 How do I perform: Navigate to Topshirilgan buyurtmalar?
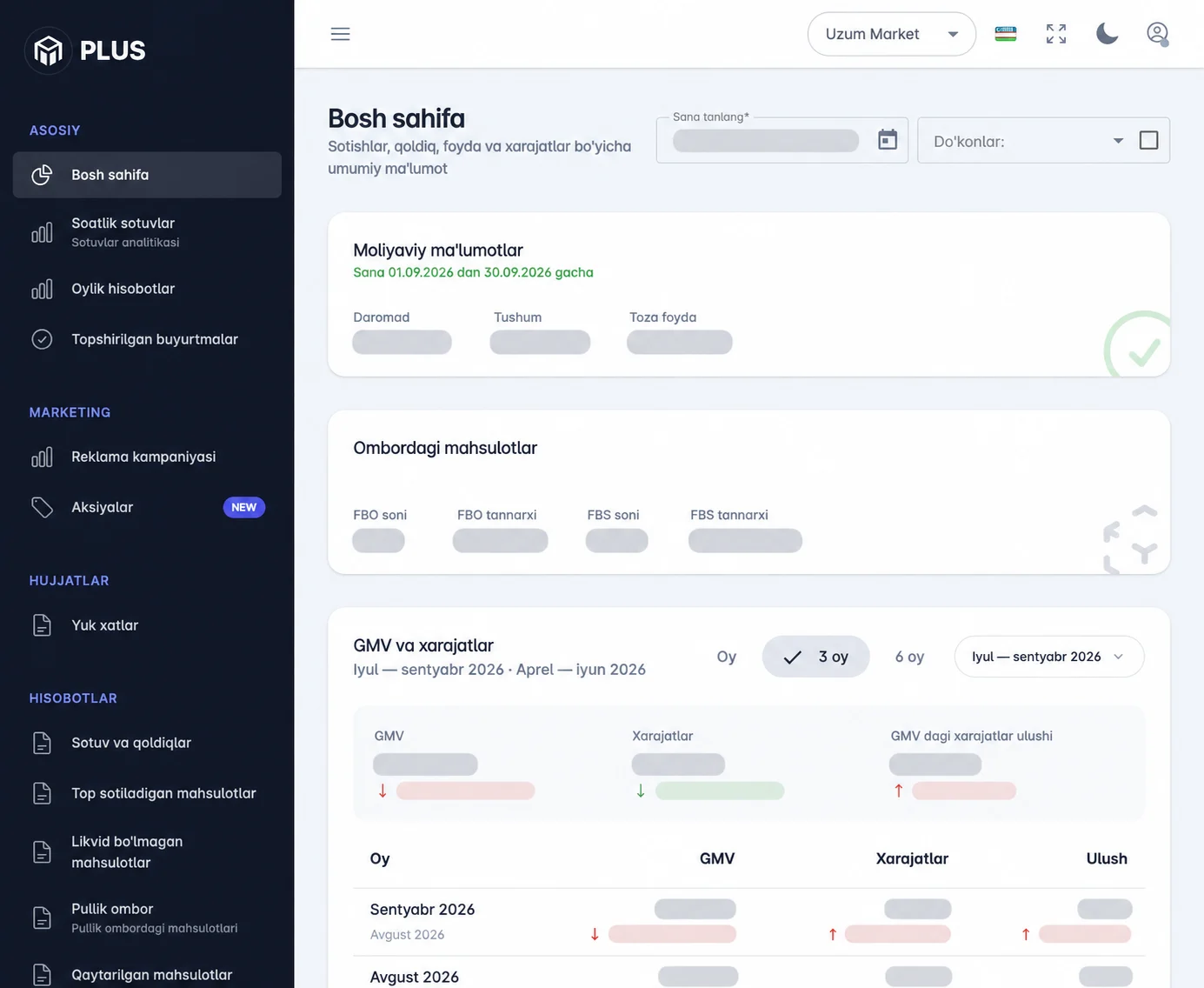point(147,339)
